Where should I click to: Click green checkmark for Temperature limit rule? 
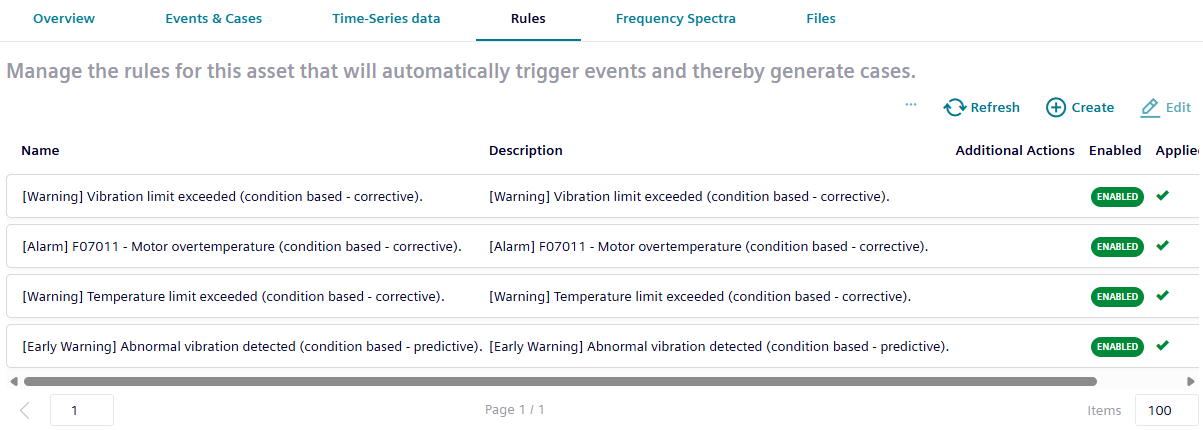[x=1162, y=296]
